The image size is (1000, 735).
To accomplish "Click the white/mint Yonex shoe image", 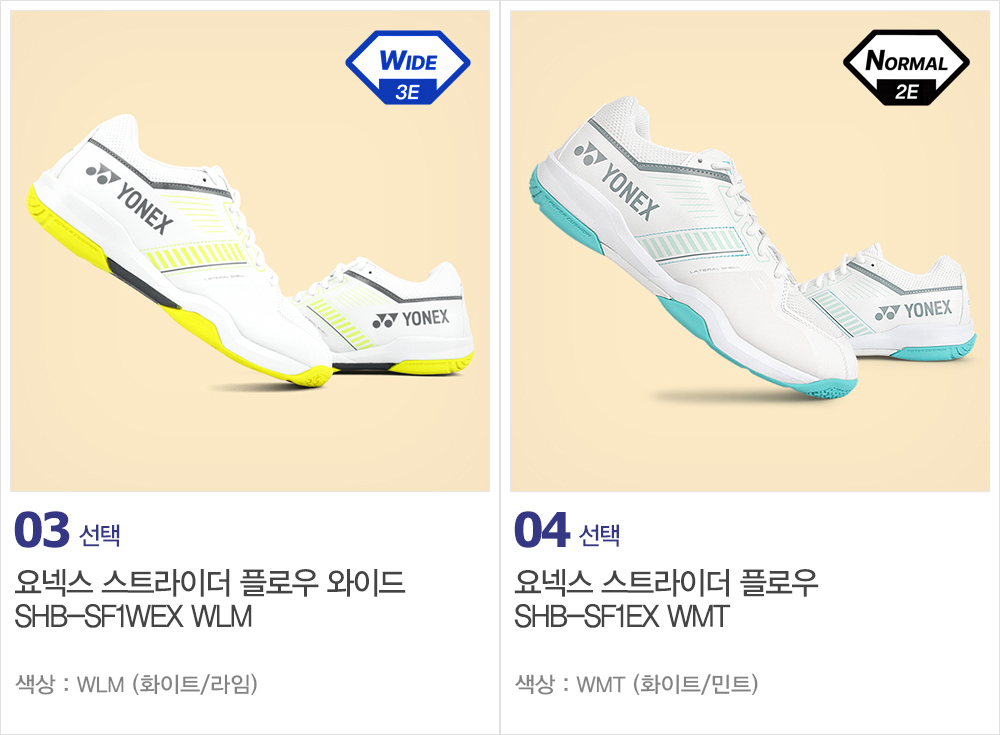I will point(750,251).
